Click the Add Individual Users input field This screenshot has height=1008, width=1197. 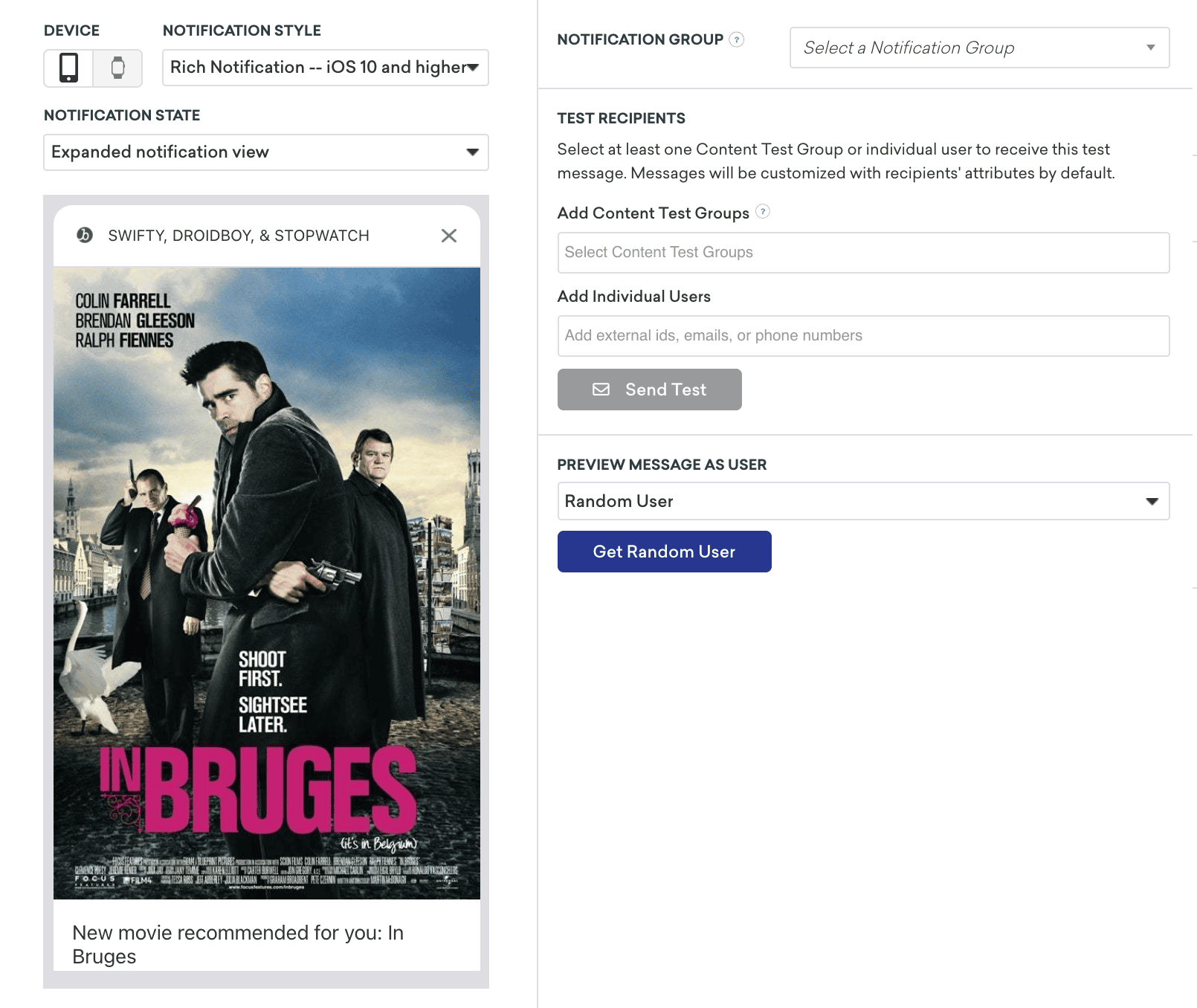click(862, 336)
